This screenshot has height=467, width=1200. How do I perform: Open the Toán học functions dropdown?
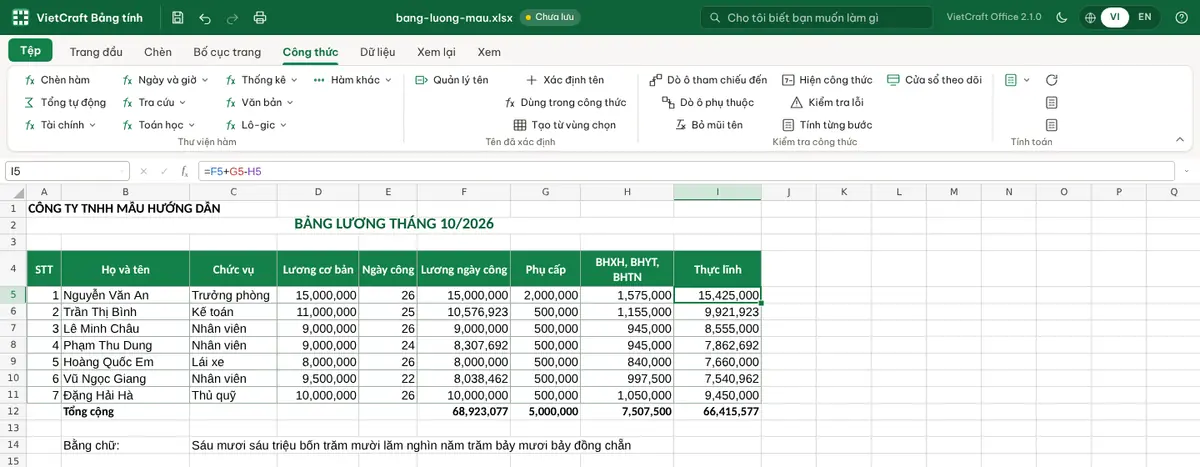[x=160, y=125]
